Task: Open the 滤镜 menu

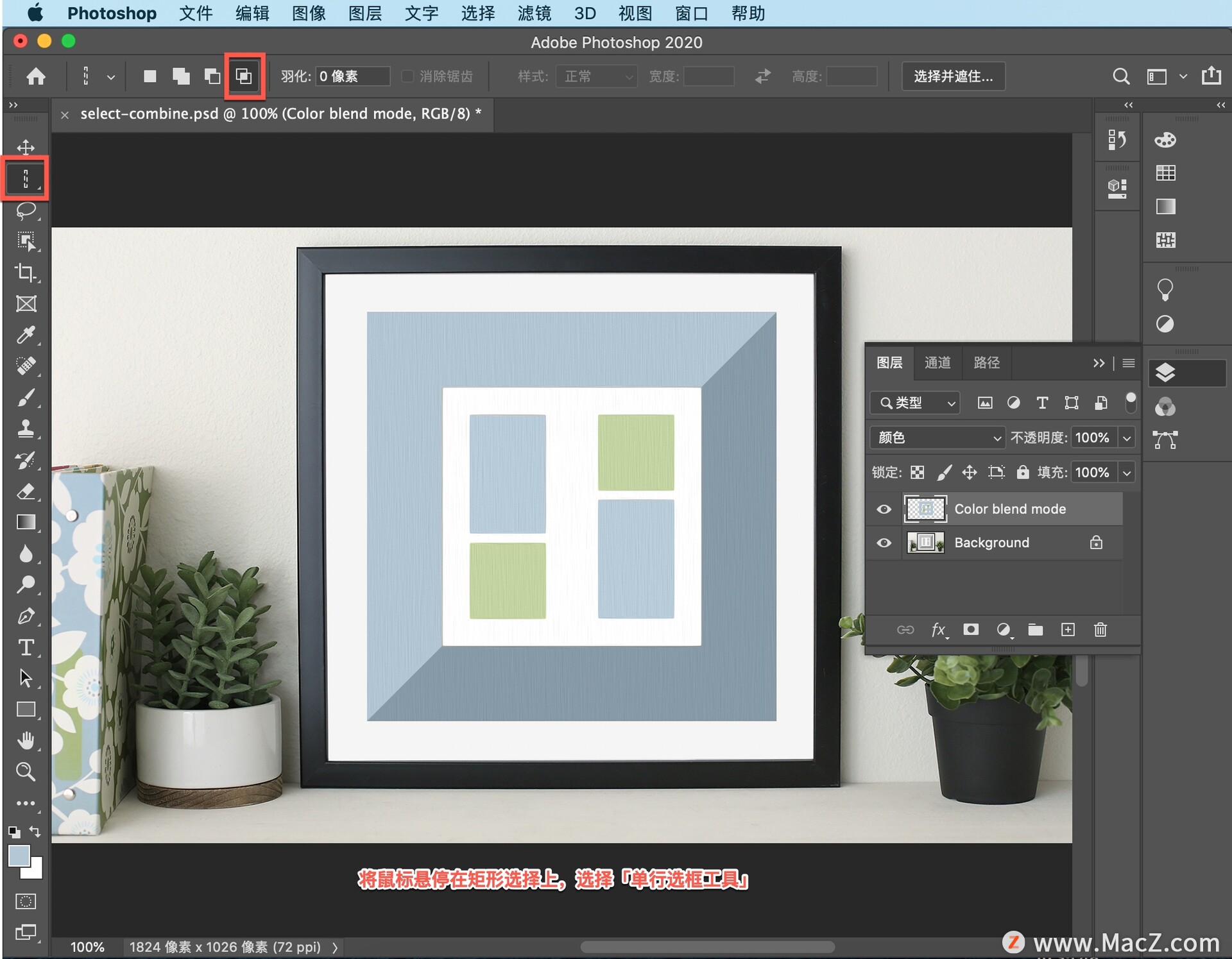Action: [x=535, y=13]
